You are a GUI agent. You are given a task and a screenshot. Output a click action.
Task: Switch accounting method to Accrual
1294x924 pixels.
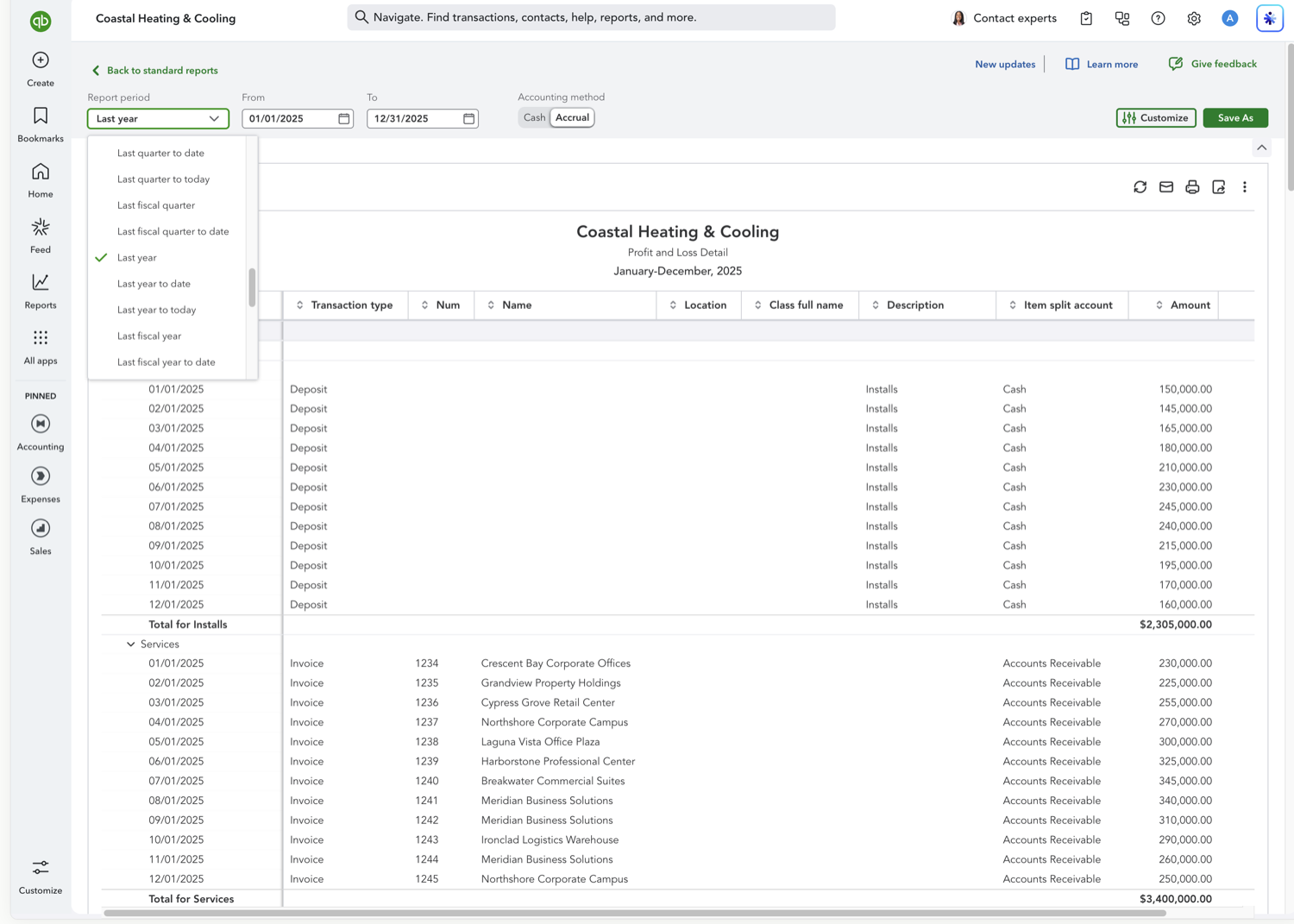[x=573, y=117]
